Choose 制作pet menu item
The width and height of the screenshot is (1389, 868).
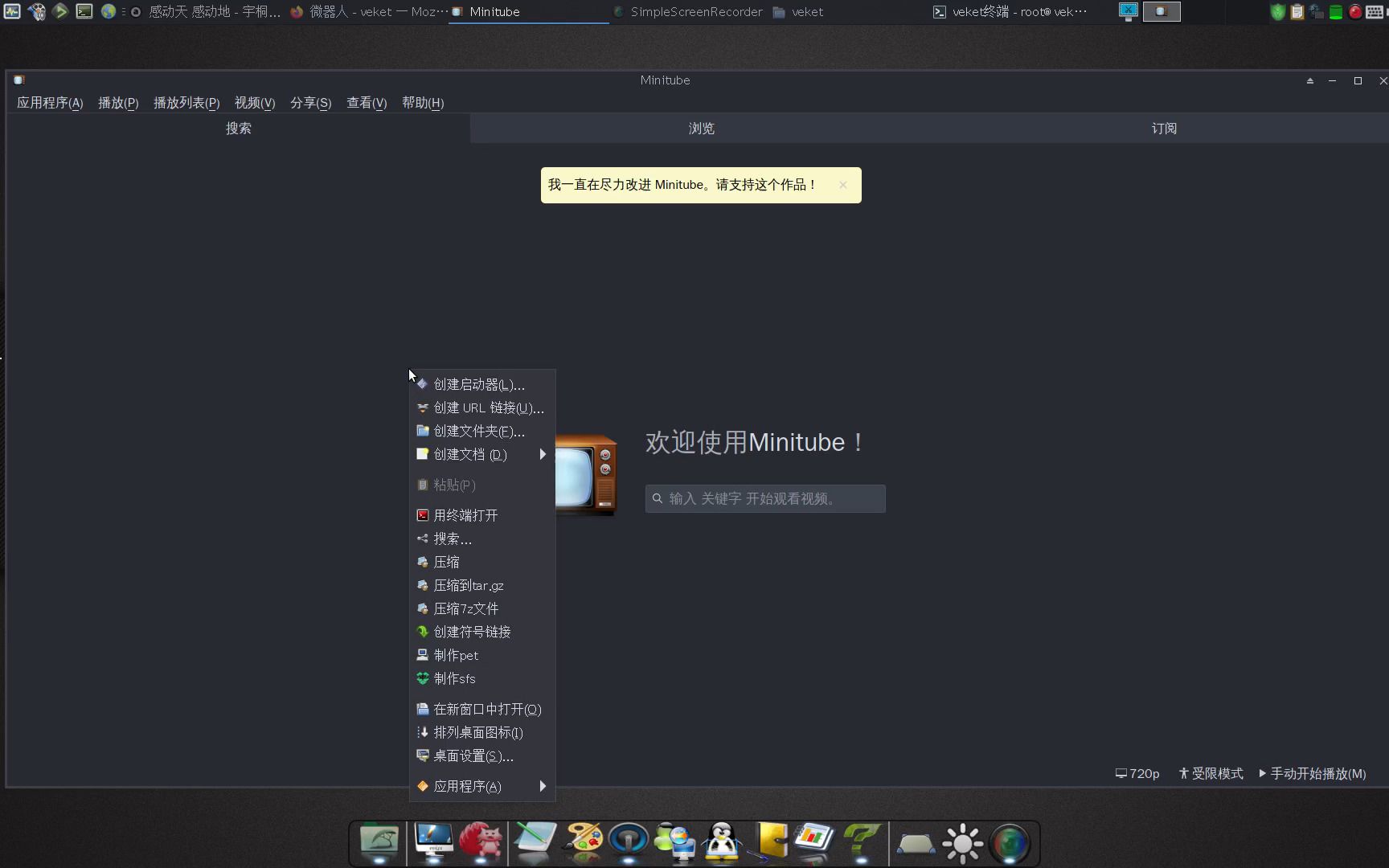click(482, 655)
